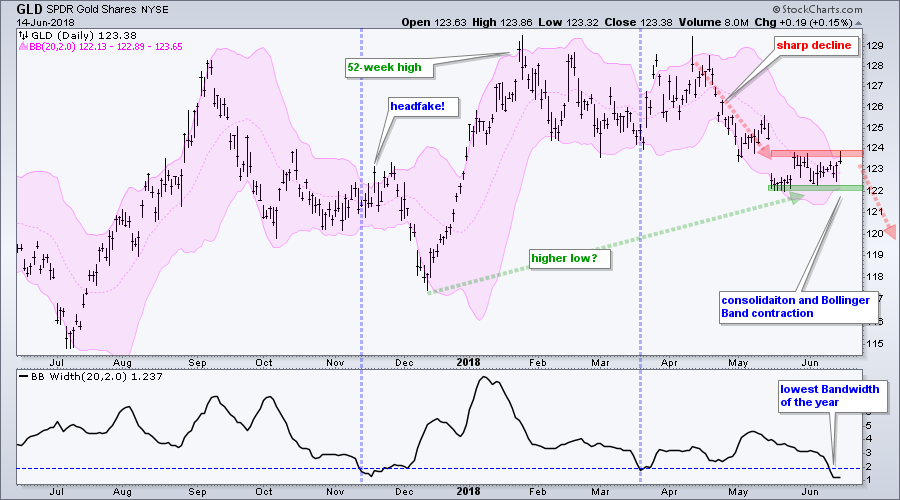Click the 120 price axis label
900x500 pixels.
click(x=875, y=234)
